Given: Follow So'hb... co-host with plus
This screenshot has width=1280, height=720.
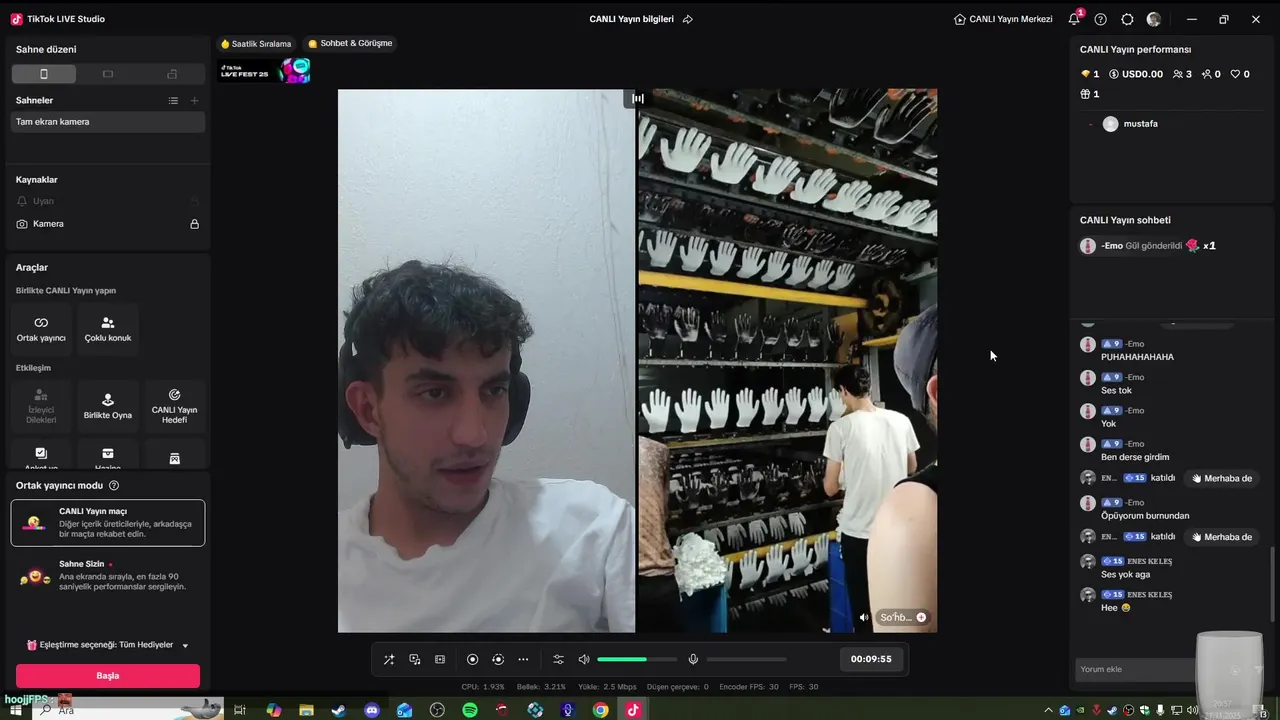Looking at the screenshot, I should tap(921, 617).
